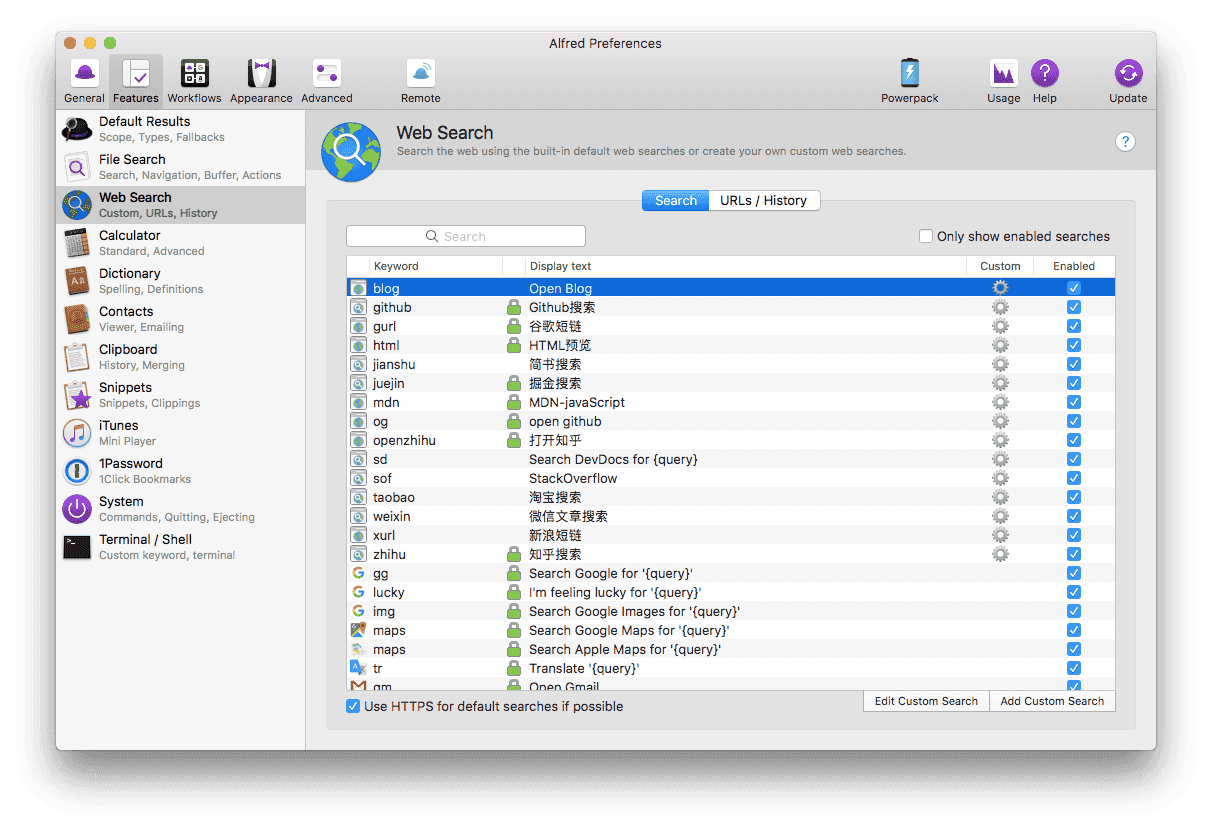Open the Help toolbar icon
This screenshot has width=1212, height=830.
(x=1044, y=81)
